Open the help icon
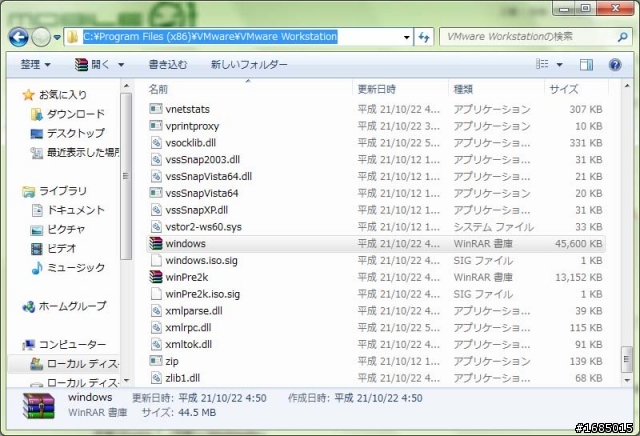The width and height of the screenshot is (640, 436). [x=615, y=65]
